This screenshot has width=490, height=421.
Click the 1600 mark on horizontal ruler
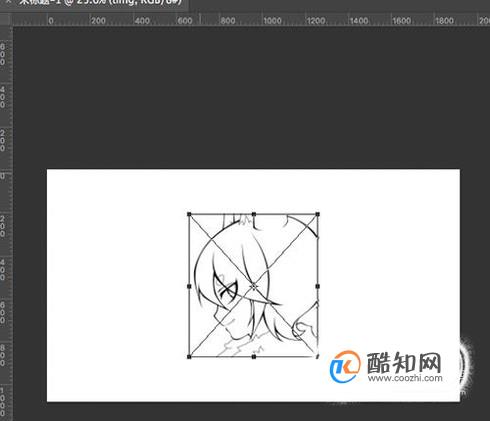(x=401, y=21)
